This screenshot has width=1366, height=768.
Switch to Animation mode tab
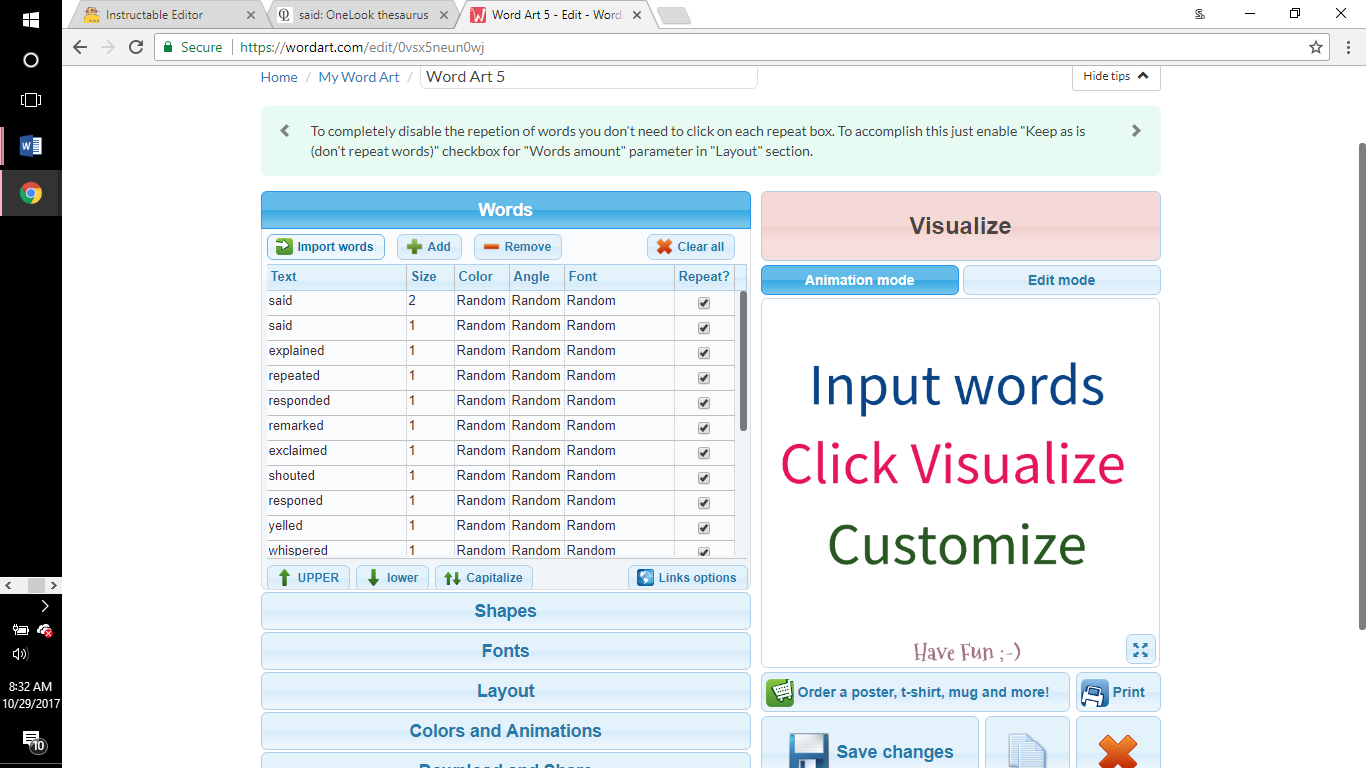coord(860,280)
